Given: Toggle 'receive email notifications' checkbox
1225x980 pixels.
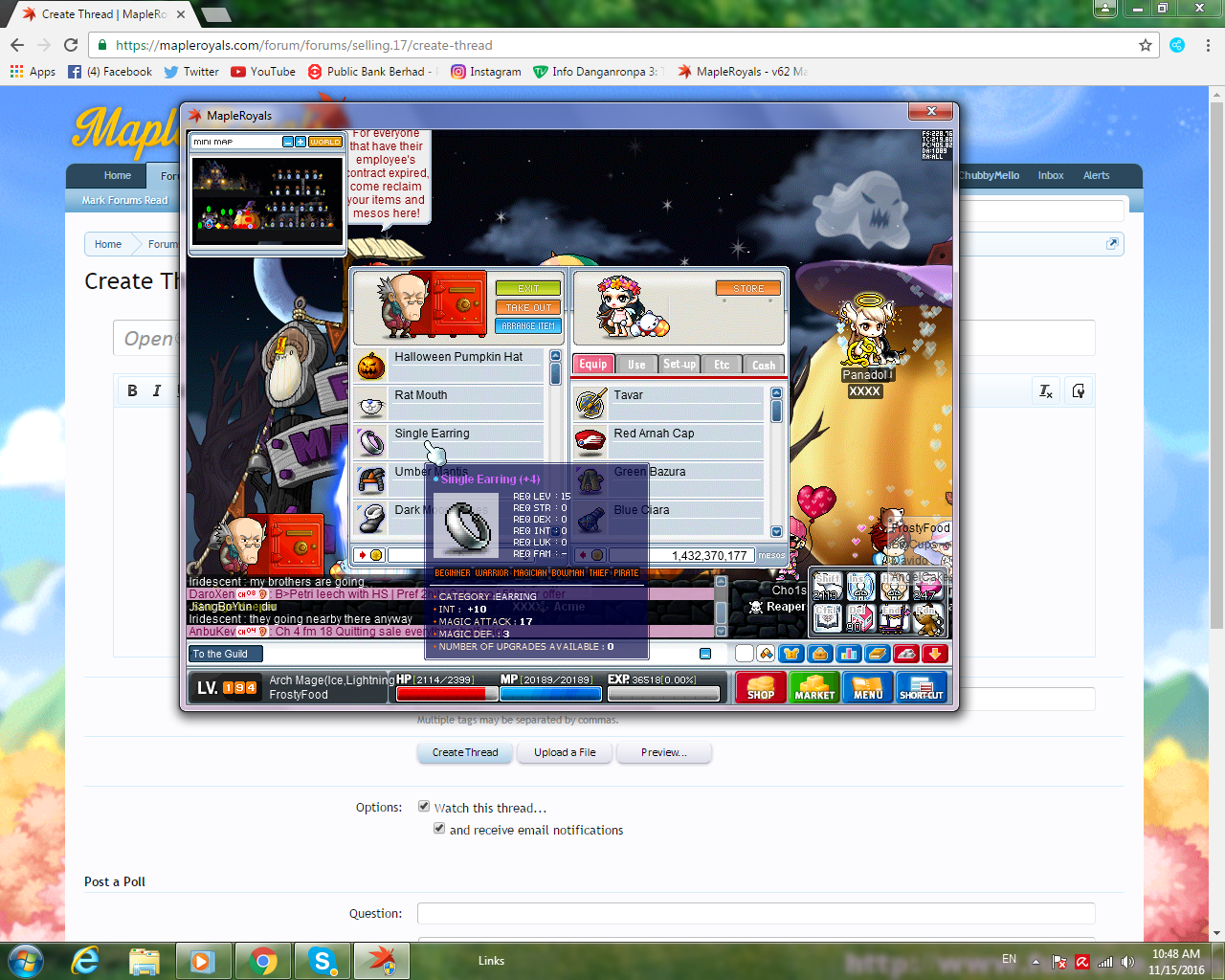Looking at the screenshot, I should 439,829.
